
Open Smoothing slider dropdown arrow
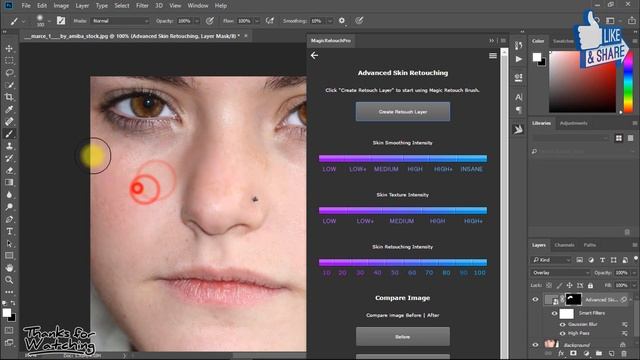click(x=330, y=21)
